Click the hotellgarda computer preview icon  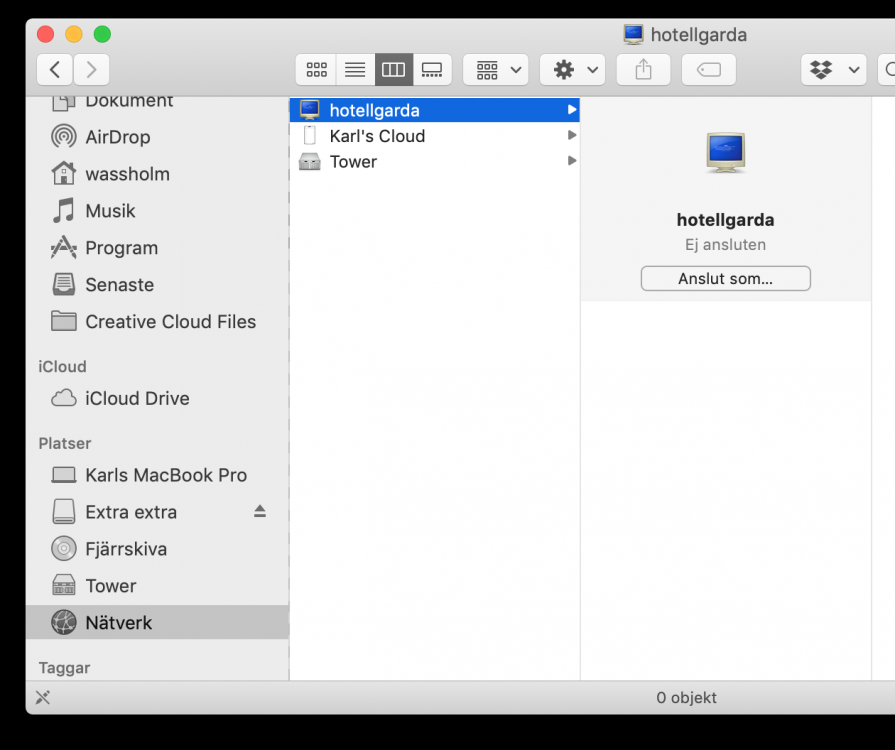pyautogui.click(x=725, y=152)
